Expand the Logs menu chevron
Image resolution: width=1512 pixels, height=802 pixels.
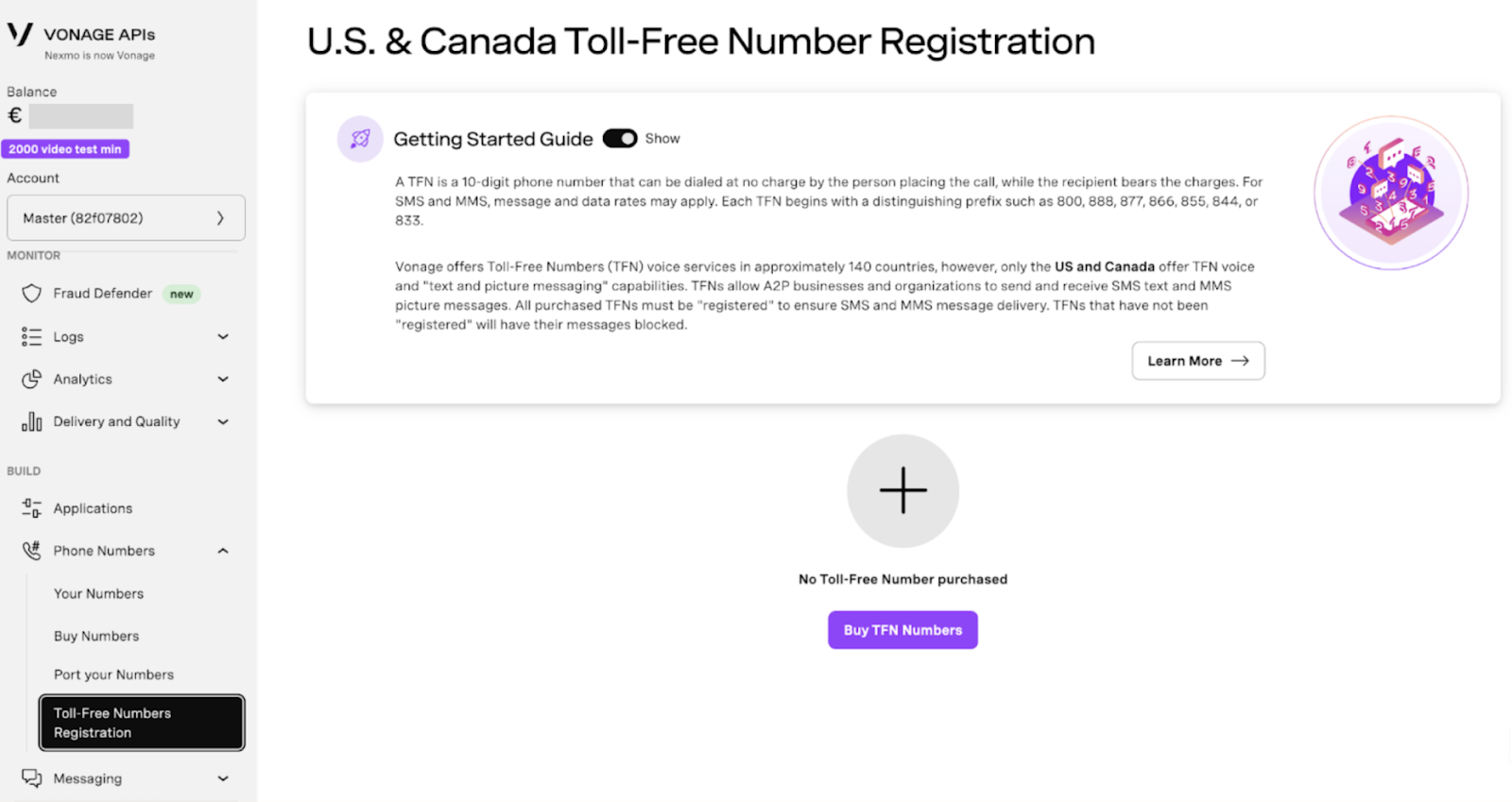(x=223, y=337)
